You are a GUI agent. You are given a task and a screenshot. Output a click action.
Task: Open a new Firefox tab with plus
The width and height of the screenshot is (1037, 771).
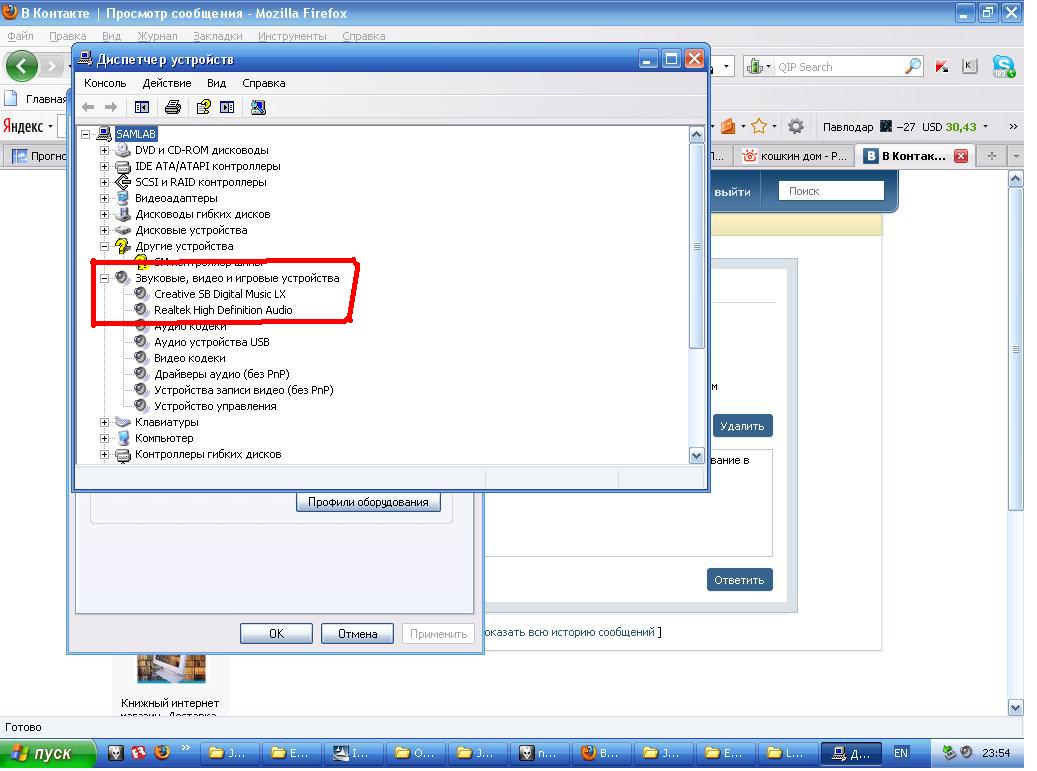pyautogui.click(x=991, y=156)
